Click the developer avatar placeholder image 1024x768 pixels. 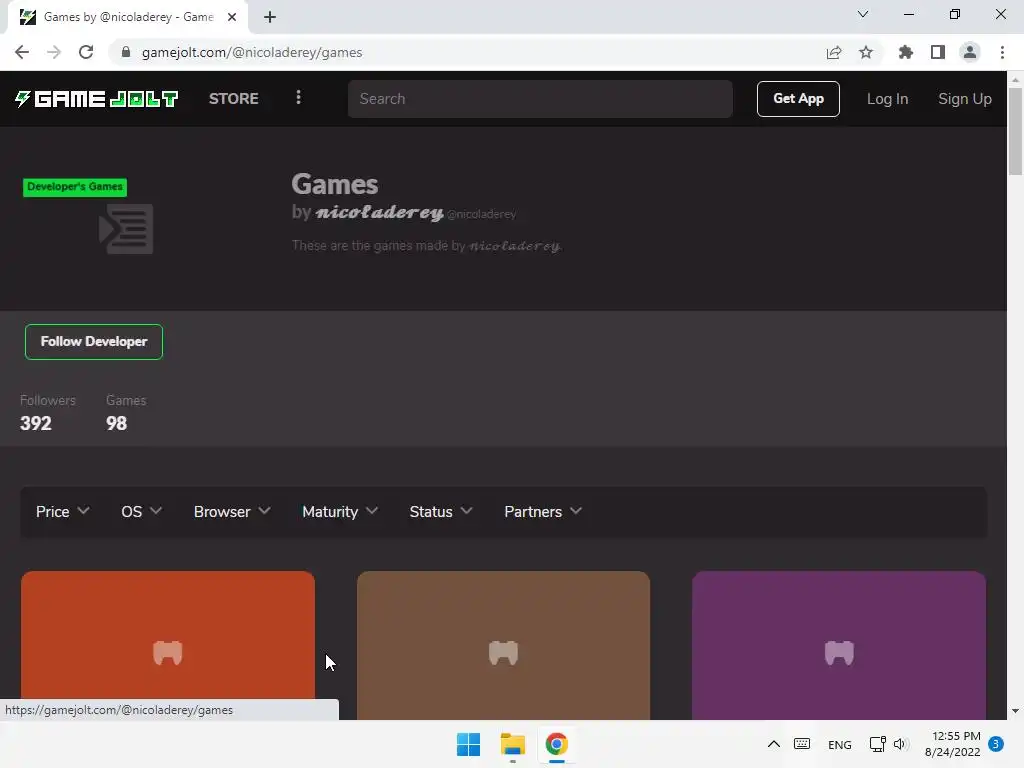click(126, 229)
